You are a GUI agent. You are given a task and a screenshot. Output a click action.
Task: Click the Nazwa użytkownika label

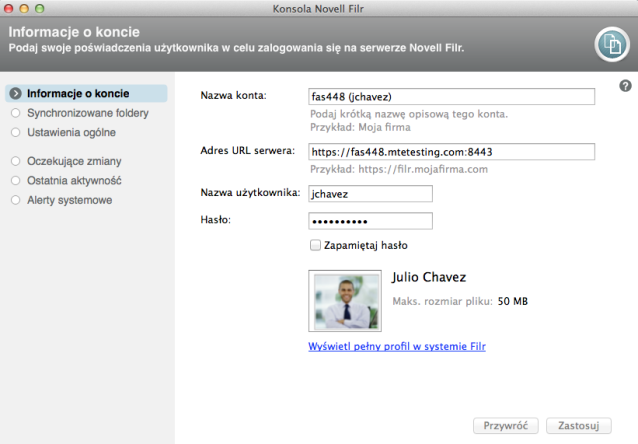coord(250,193)
